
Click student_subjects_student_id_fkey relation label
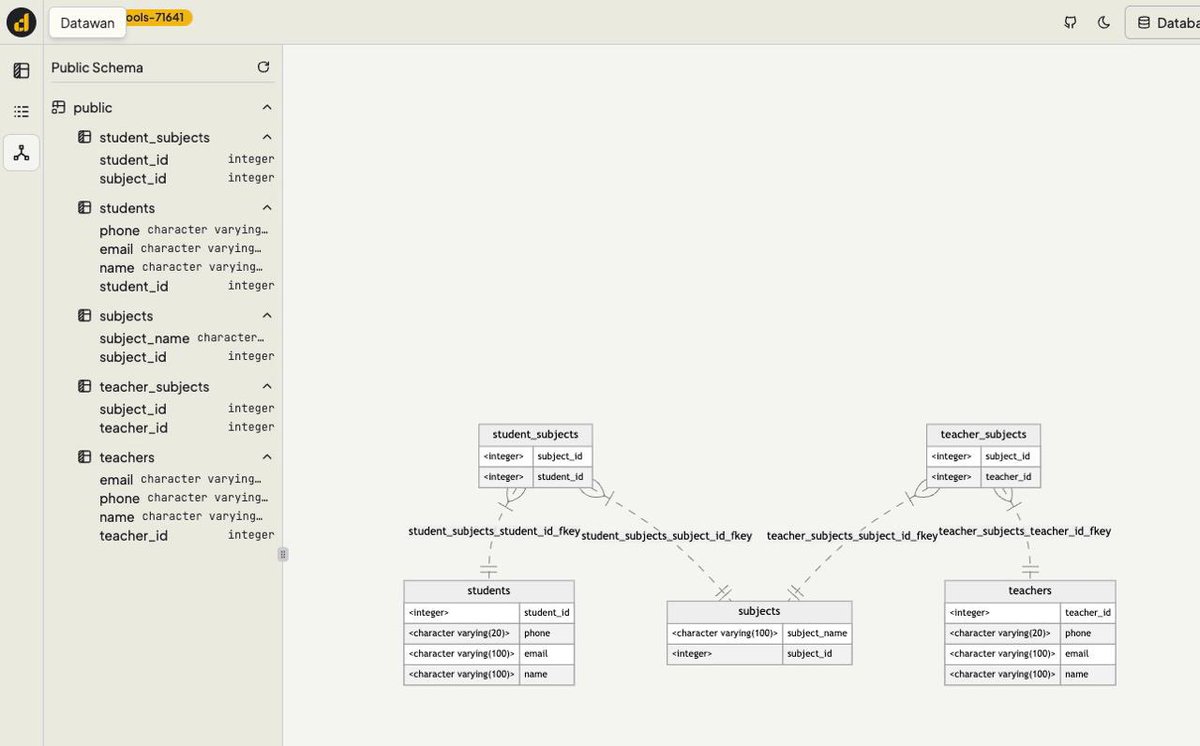[494, 531]
